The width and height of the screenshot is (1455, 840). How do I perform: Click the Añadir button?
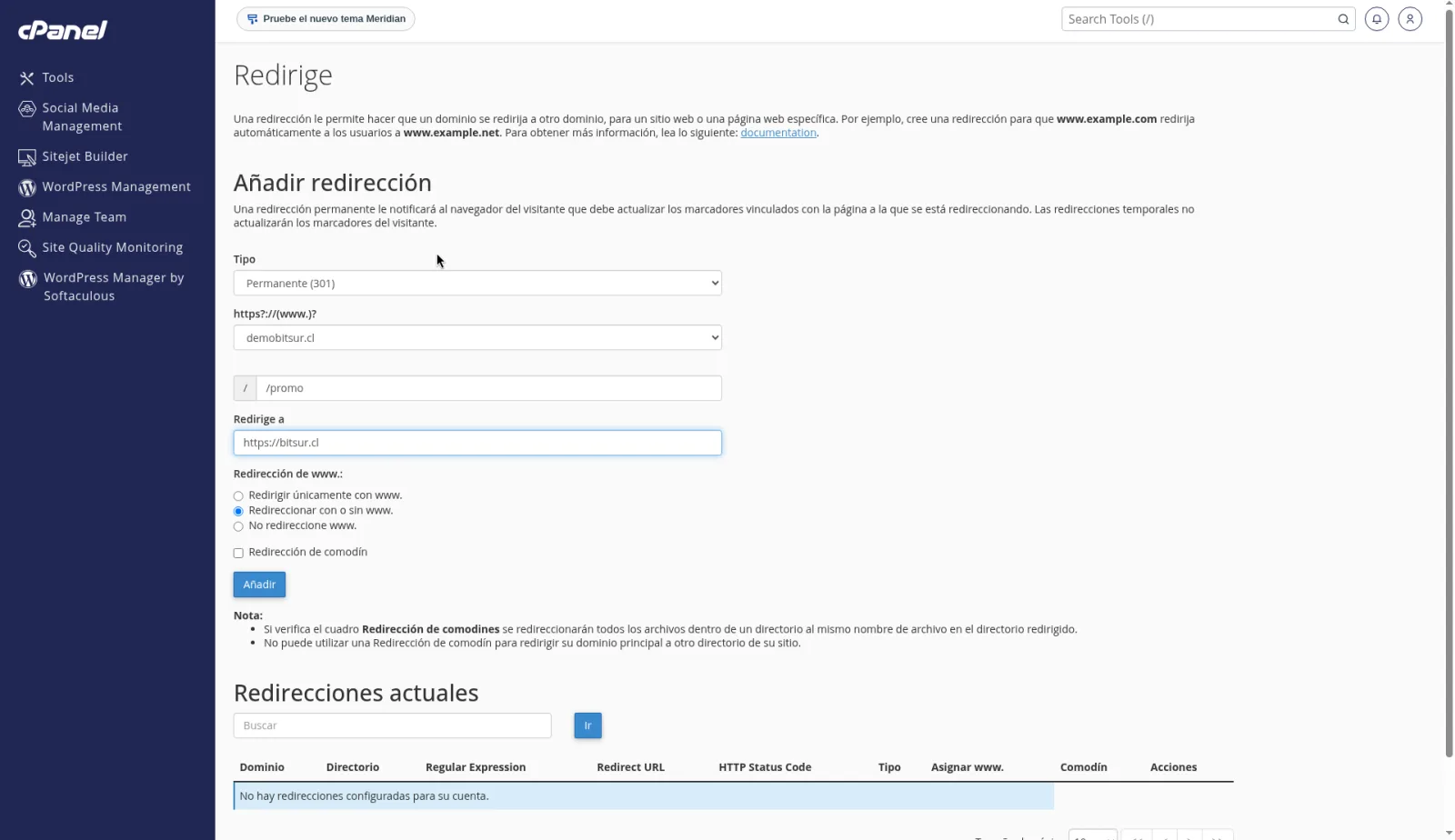coord(259,585)
